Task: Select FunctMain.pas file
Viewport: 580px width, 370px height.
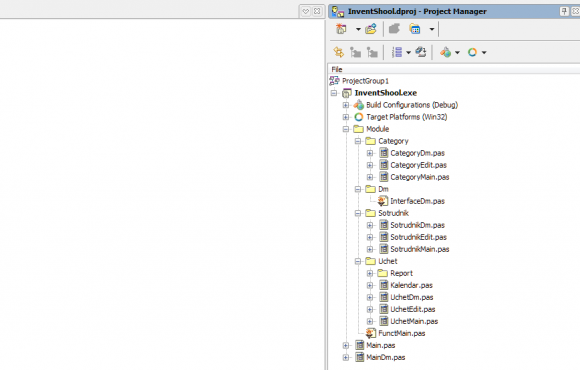Action: click(x=402, y=333)
